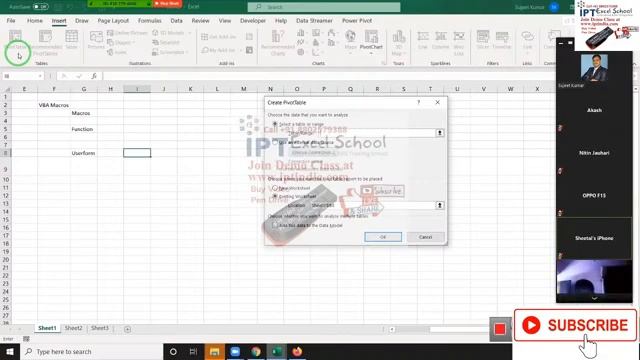This screenshot has height=360, width=640.
Task: Open the File menu
Action: [11, 20]
